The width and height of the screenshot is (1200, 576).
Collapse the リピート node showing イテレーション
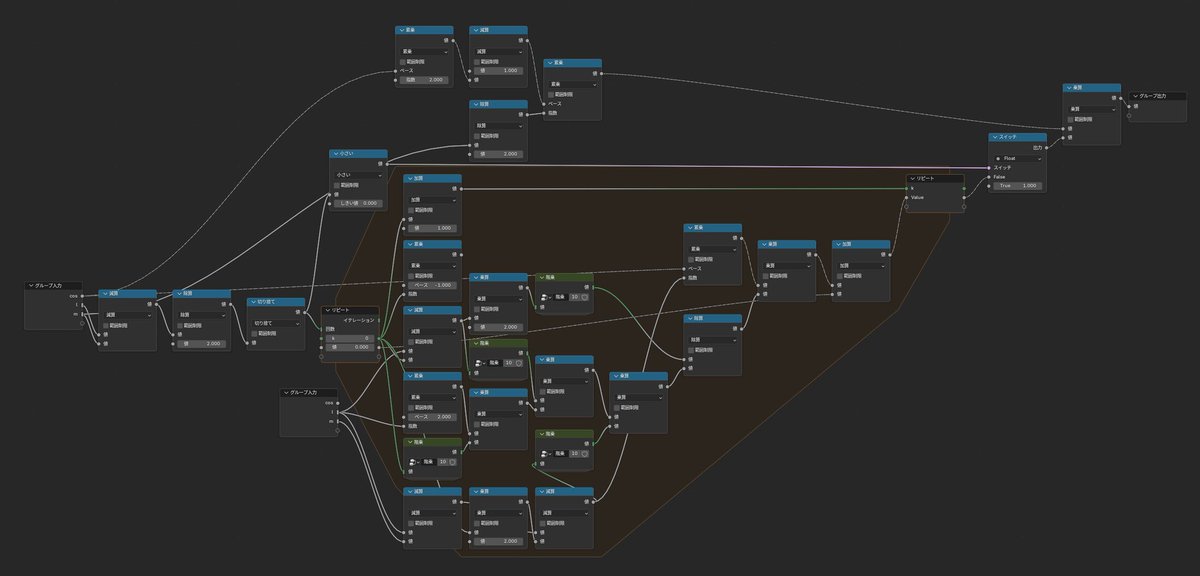(x=326, y=311)
